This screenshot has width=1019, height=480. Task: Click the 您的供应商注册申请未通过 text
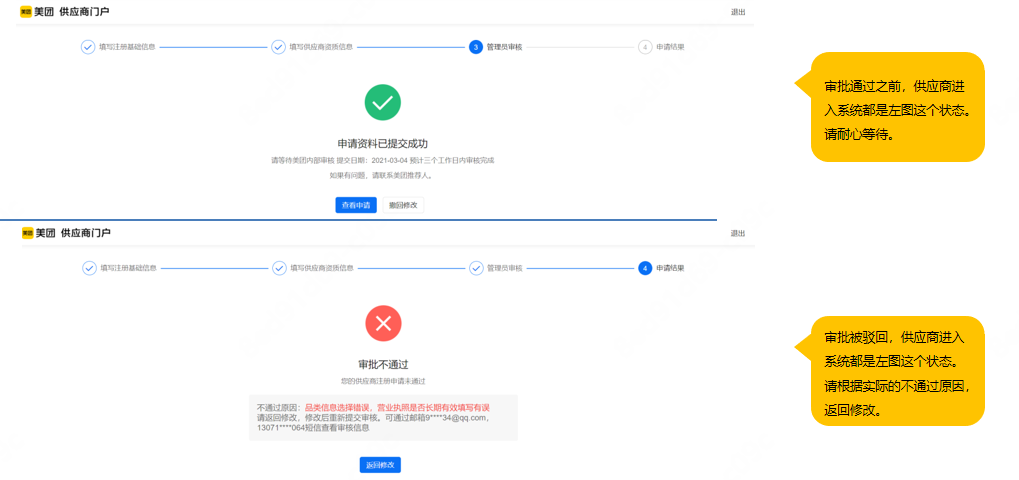point(383,381)
